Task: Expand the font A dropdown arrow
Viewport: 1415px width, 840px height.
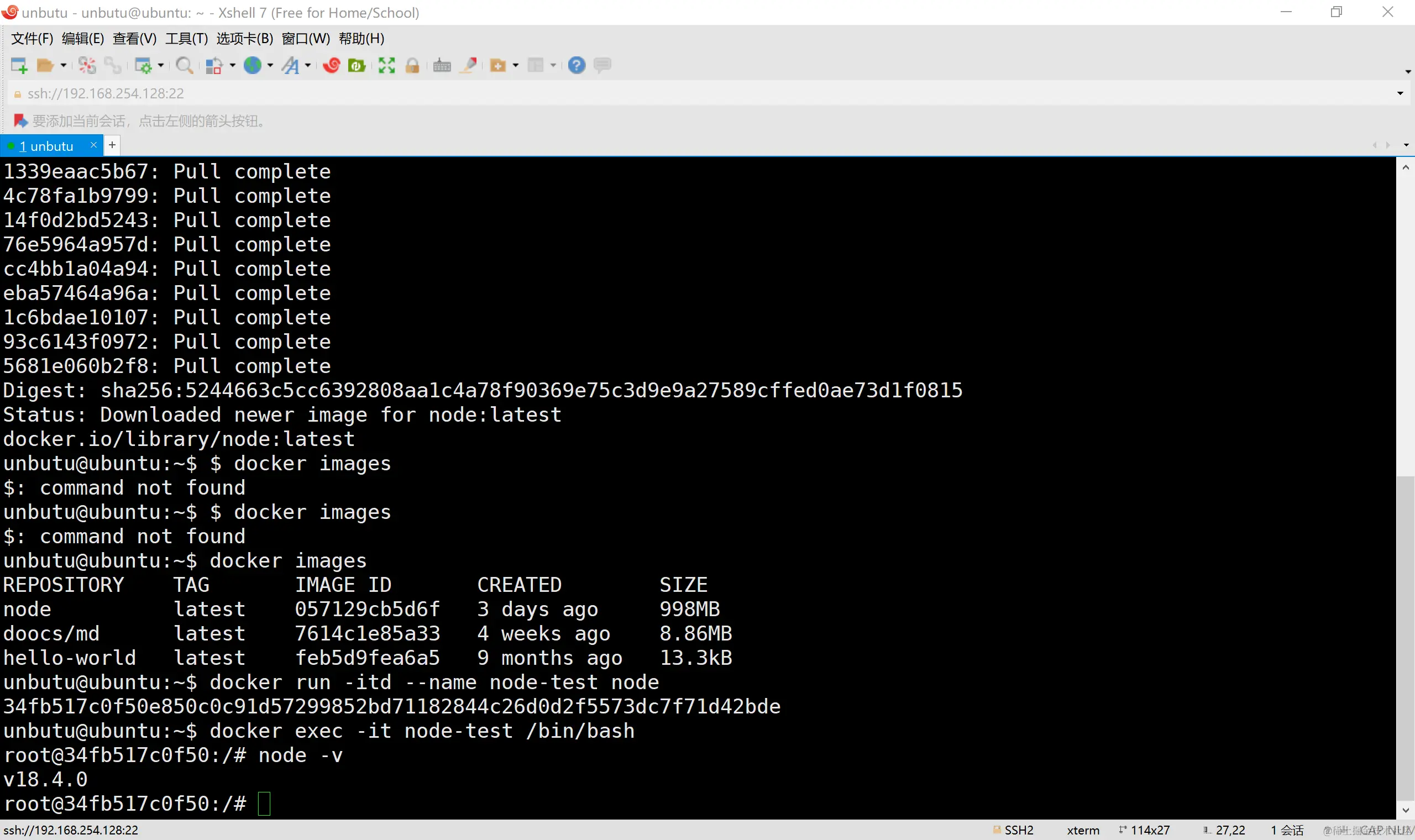Action: point(308,66)
